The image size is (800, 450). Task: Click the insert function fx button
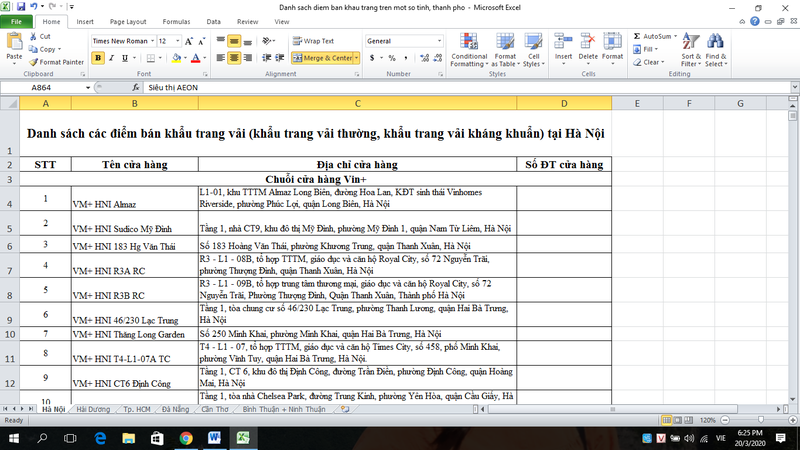tap(136, 88)
